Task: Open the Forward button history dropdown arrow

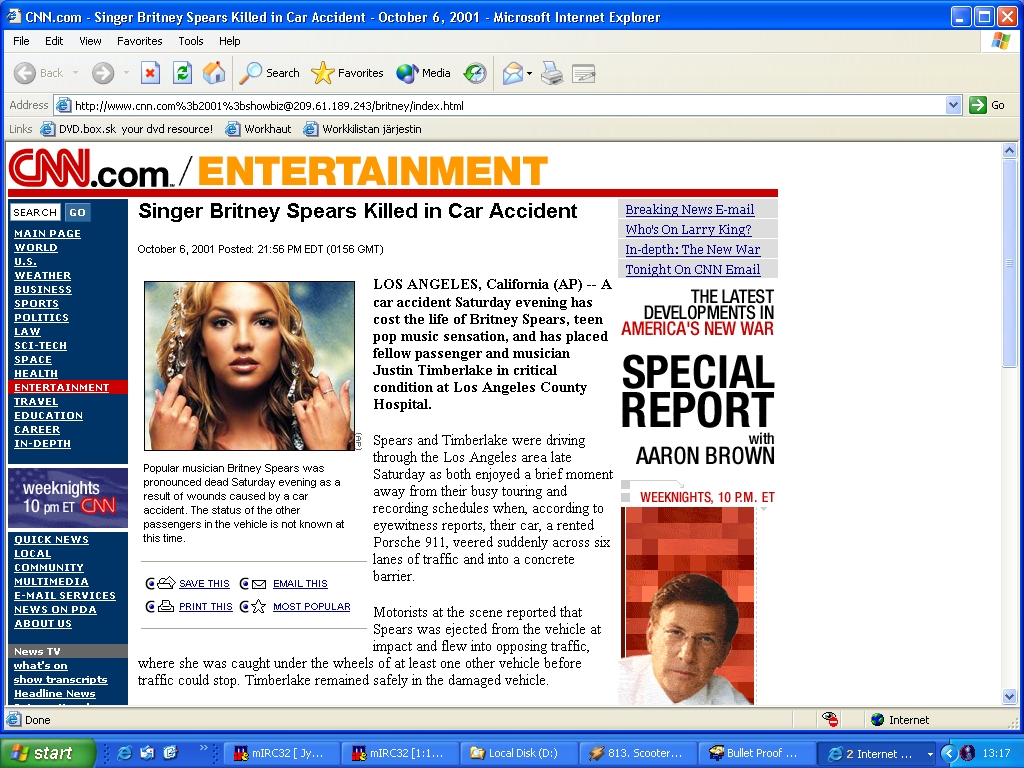Action: tap(126, 73)
